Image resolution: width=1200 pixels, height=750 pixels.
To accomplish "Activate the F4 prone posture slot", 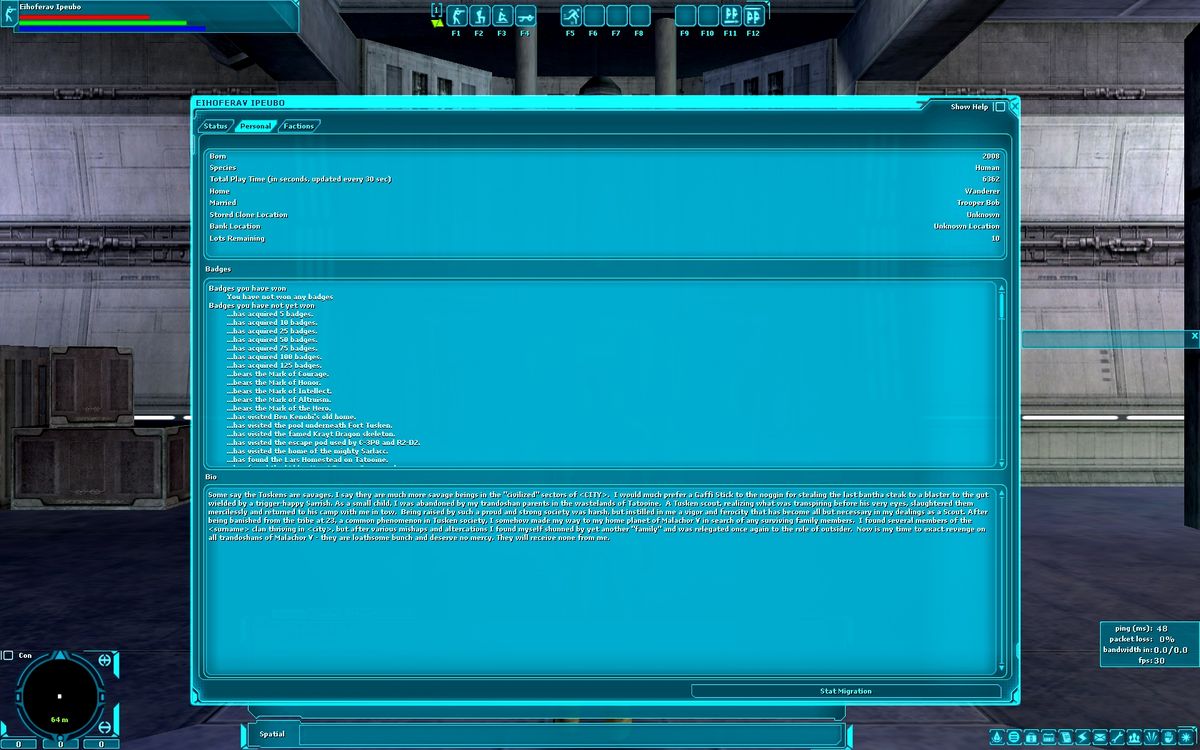I will (x=525, y=16).
